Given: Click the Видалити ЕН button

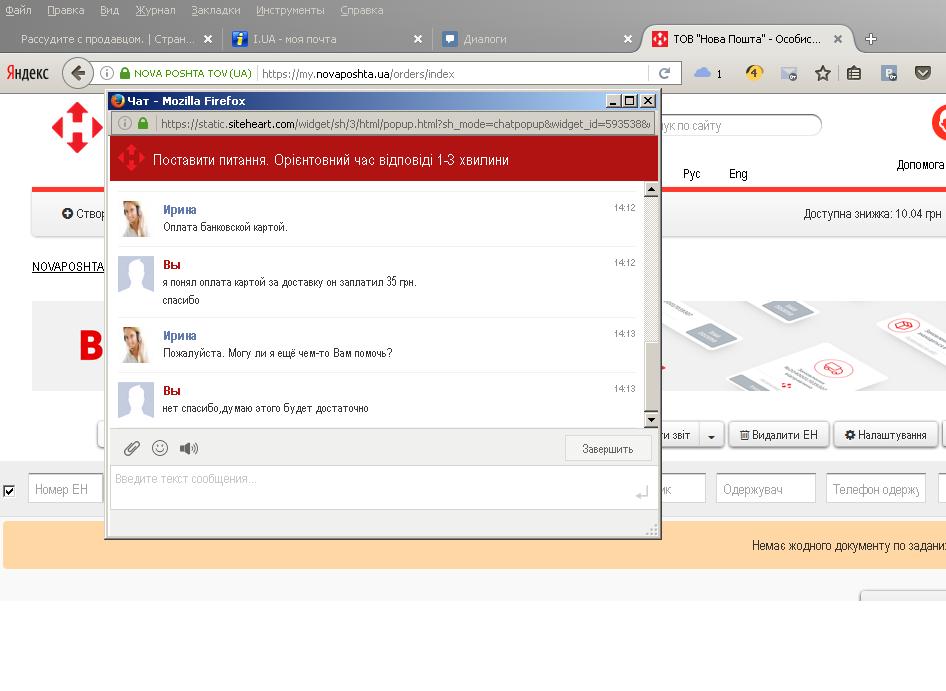Looking at the screenshot, I should click(779, 435).
